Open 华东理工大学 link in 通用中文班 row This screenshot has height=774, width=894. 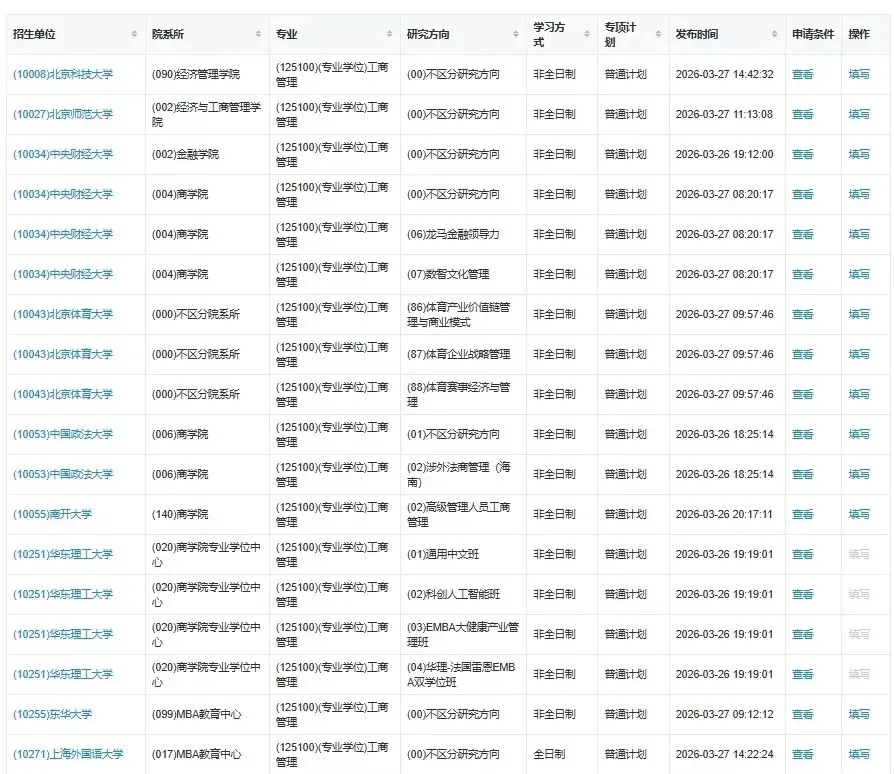[x=63, y=554]
